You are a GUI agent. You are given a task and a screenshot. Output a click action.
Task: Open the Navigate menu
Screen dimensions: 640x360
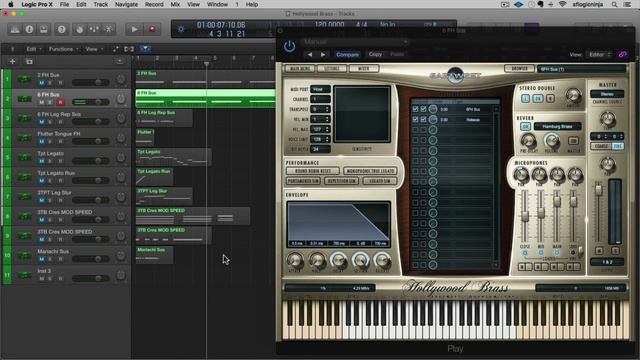point(126,4)
